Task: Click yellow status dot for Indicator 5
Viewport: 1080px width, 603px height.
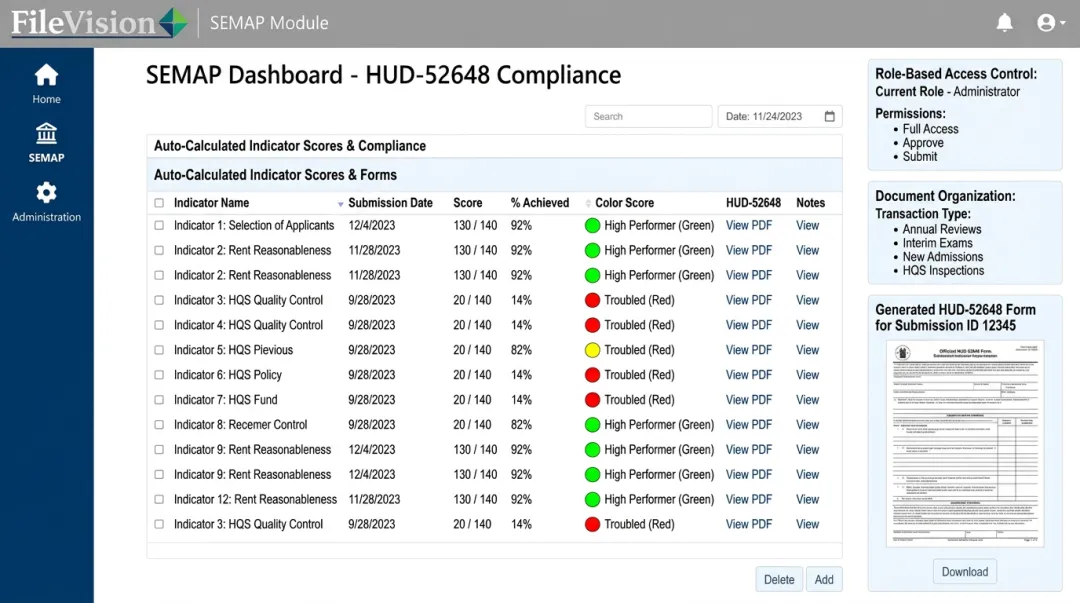Action: tap(592, 350)
